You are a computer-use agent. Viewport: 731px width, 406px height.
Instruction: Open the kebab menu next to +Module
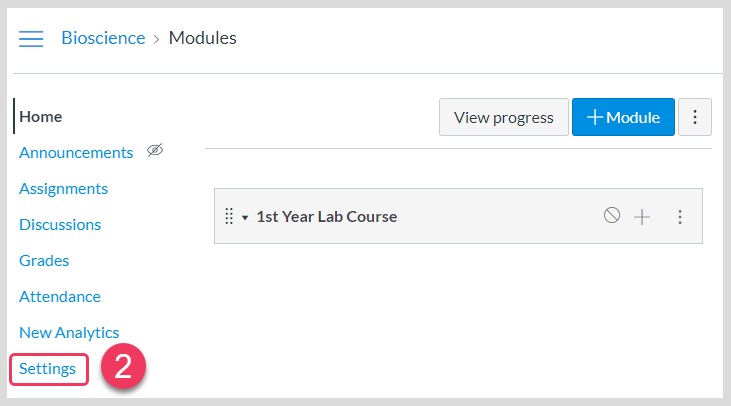(695, 117)
